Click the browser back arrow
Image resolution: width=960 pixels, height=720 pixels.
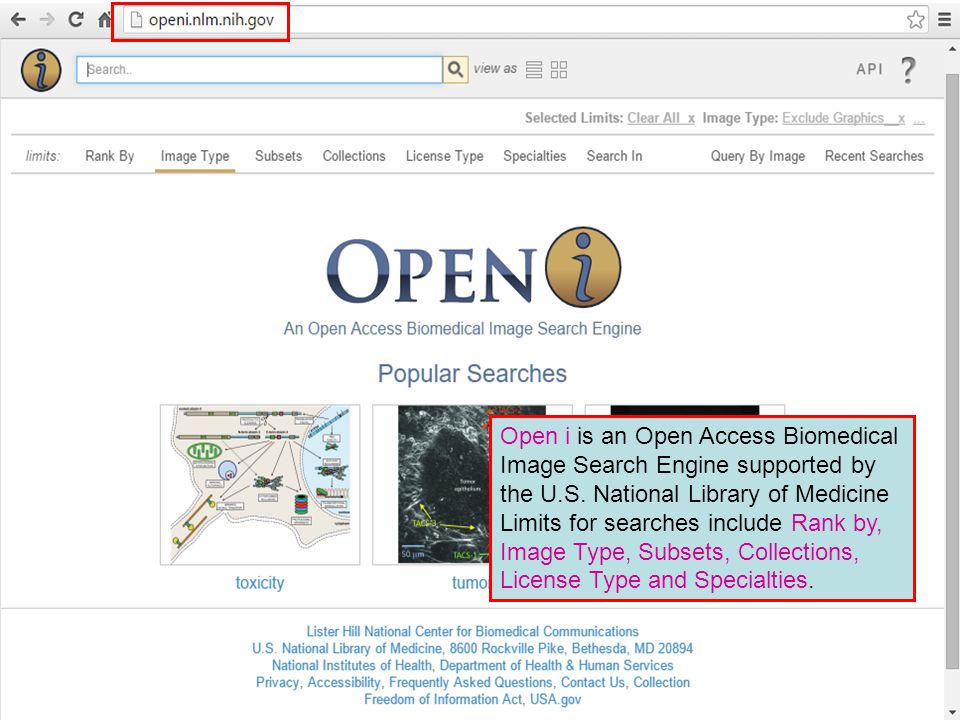pyautogui.click(x=18, y=20)
